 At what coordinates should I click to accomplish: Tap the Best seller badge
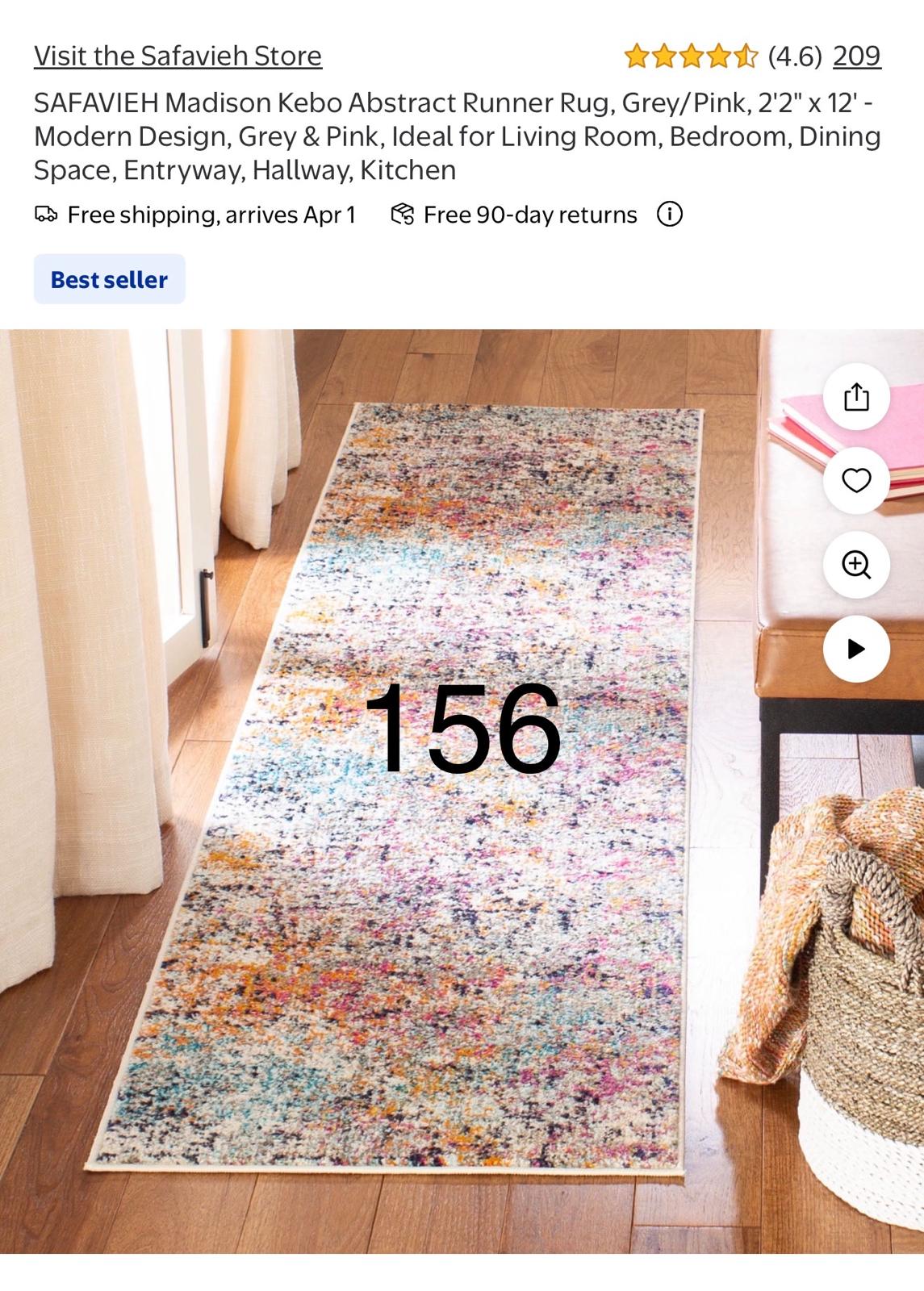pos(110,279)
